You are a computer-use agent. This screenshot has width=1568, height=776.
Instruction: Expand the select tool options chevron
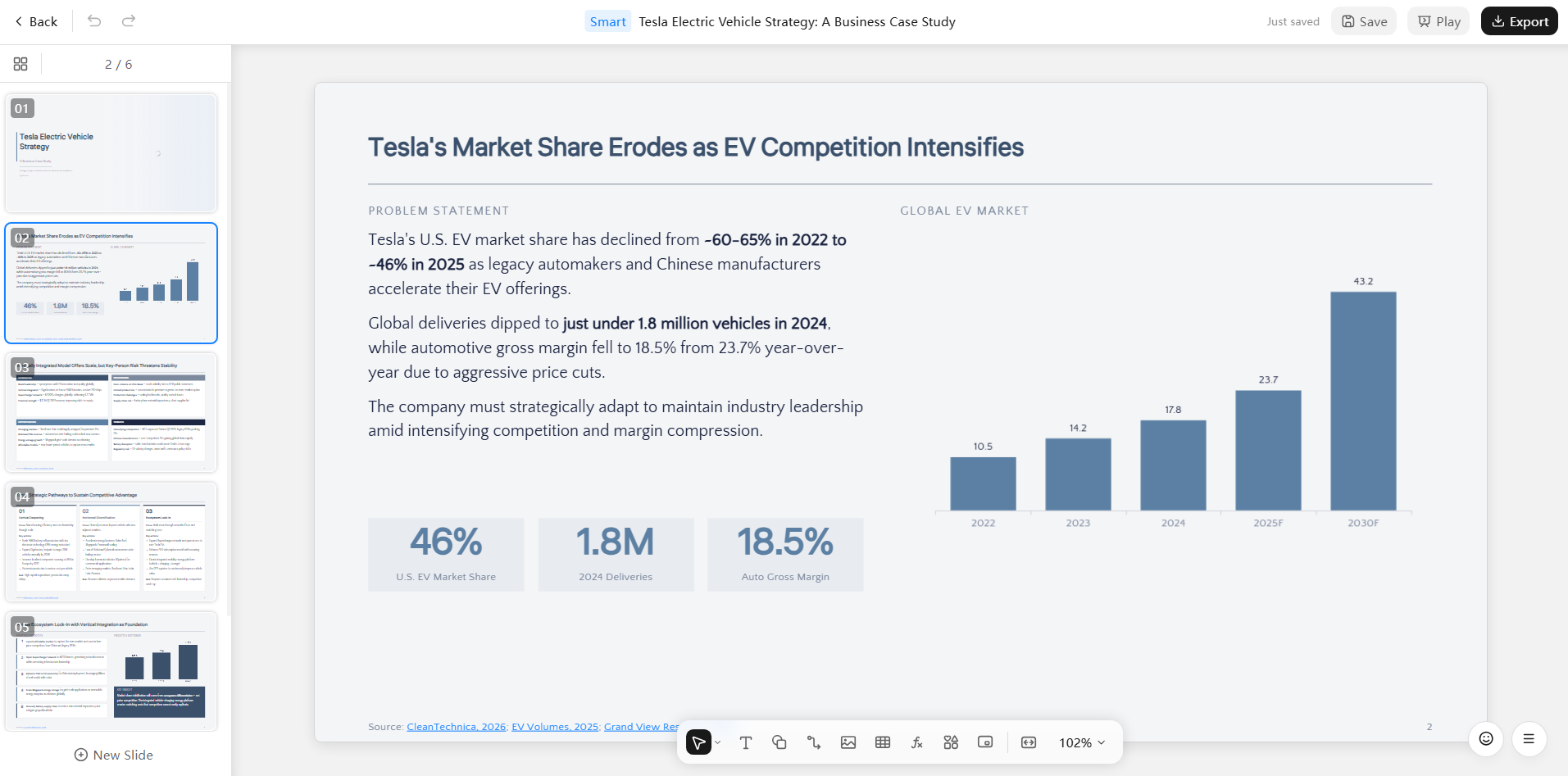click(718, 742)
